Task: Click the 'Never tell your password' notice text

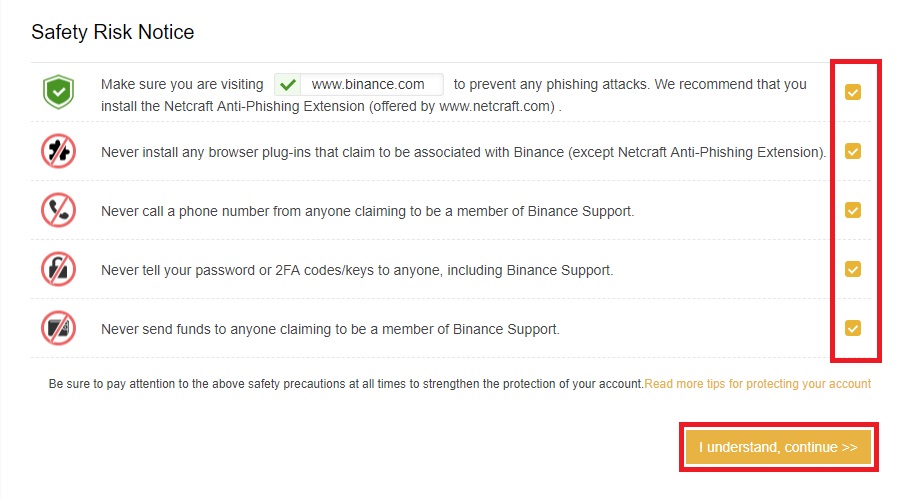Action: [357, 270]
